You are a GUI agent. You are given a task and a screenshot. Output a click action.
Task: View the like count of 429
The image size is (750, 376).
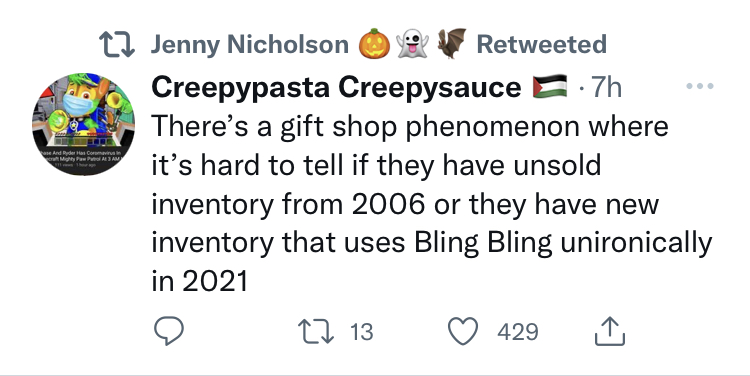(518, 332)
